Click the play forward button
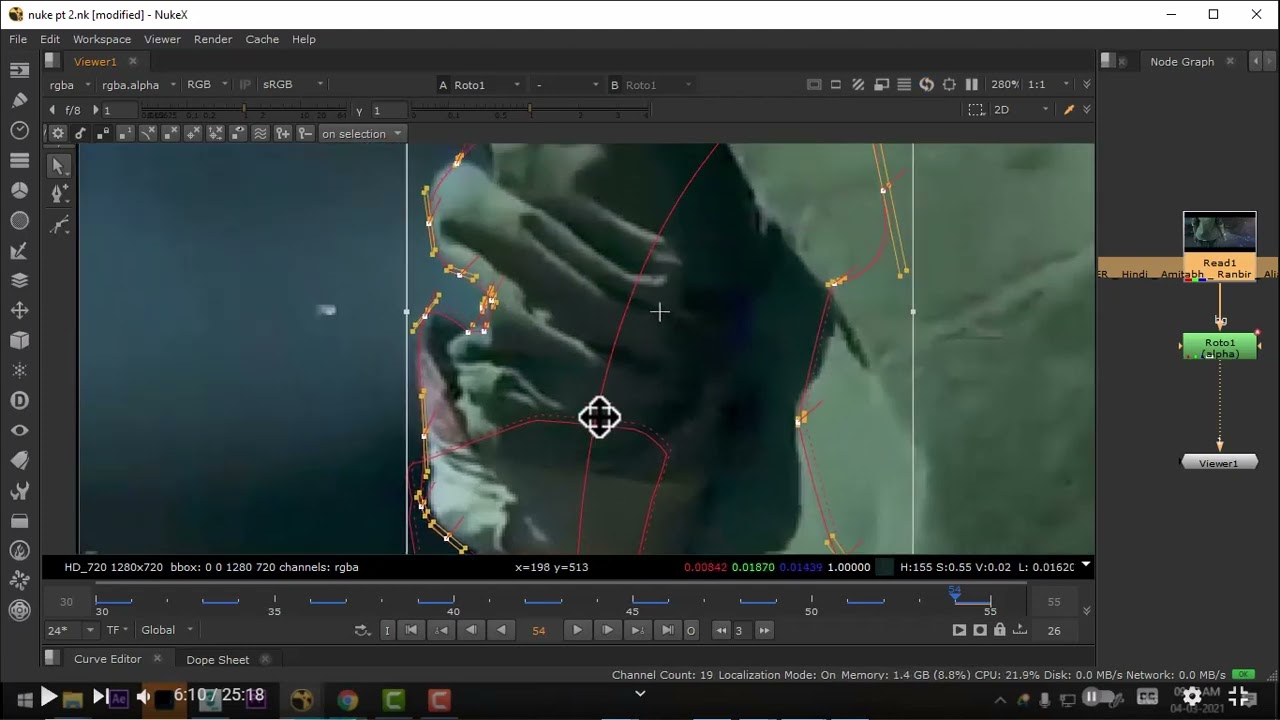1280x720 pixels. [577, 630]
